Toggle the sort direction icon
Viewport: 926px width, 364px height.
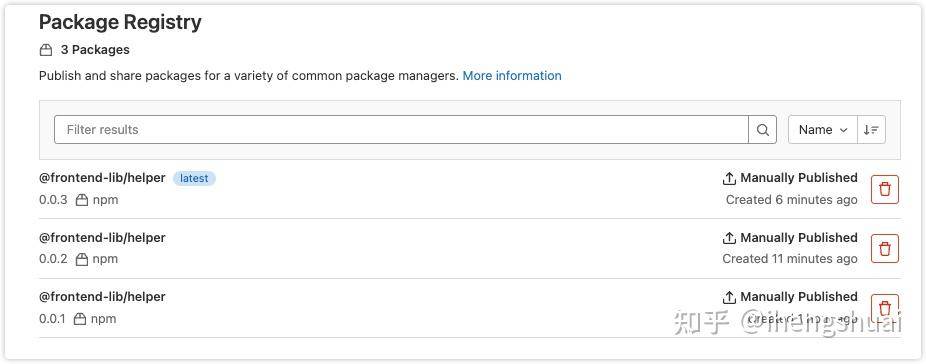point(871,129)
